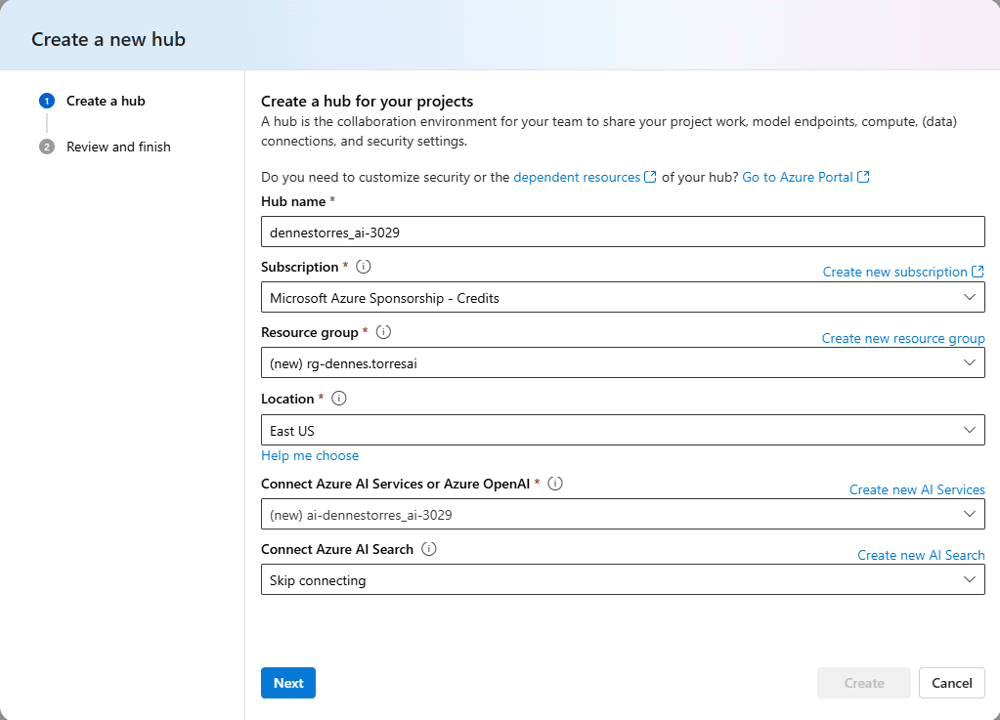Viewport: 1000px width, 720px height.
Task: Click the Next button
Action: pos(288,683)
